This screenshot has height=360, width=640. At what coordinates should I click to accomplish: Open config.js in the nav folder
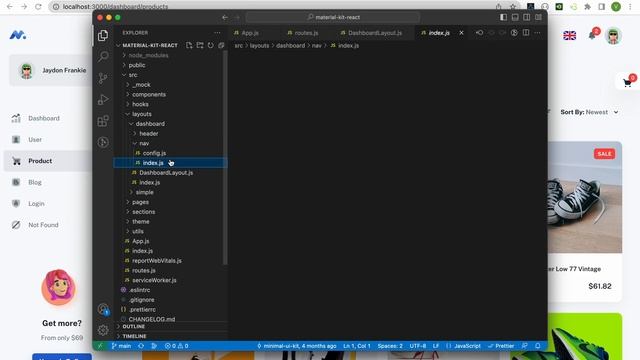[154, 153]
